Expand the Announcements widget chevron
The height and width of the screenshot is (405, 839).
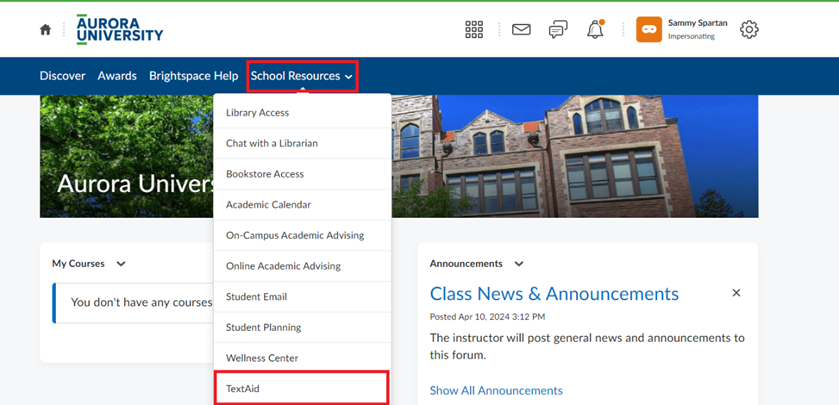[518, 264]
